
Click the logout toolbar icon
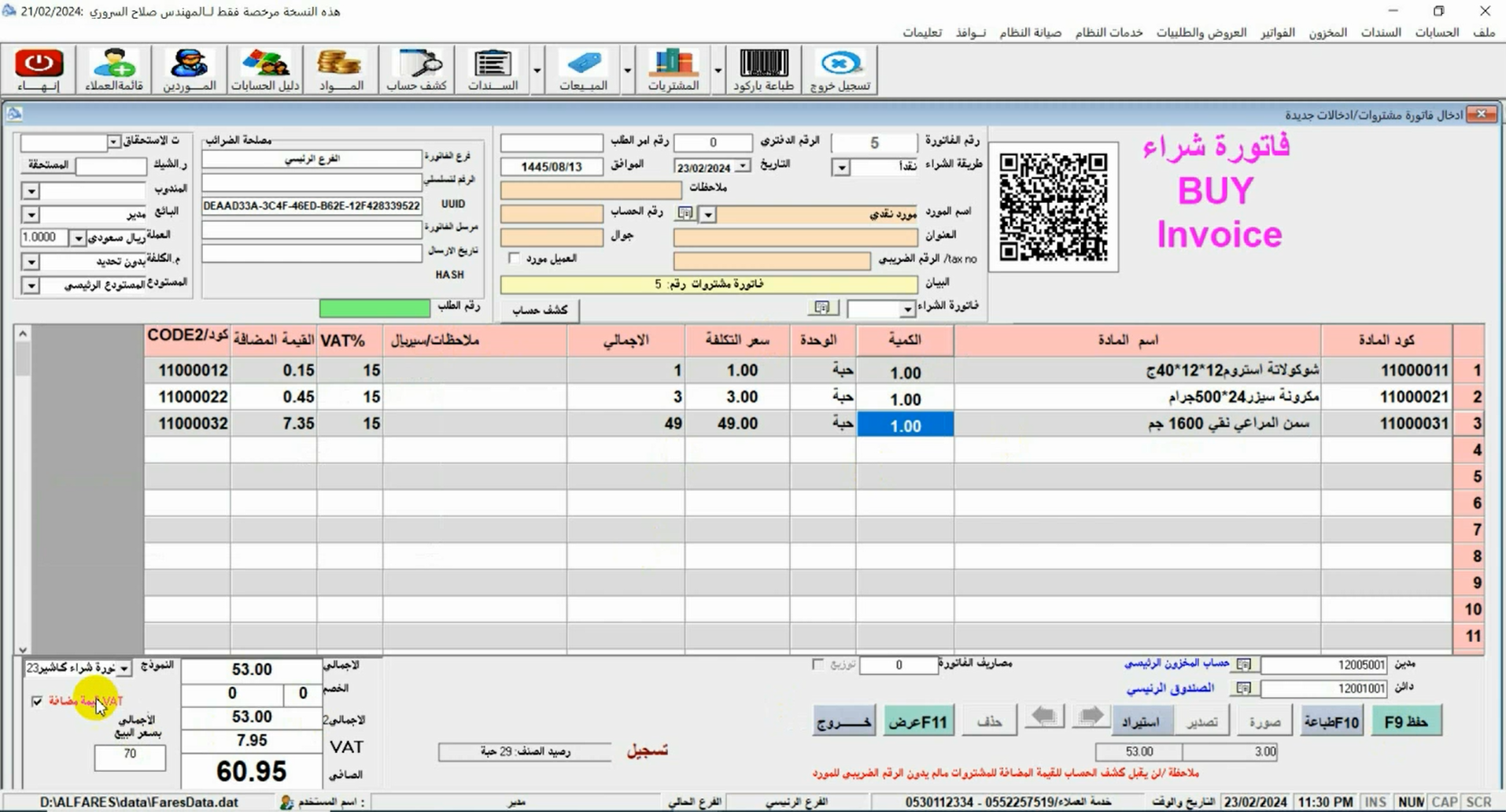coord(840,69)
